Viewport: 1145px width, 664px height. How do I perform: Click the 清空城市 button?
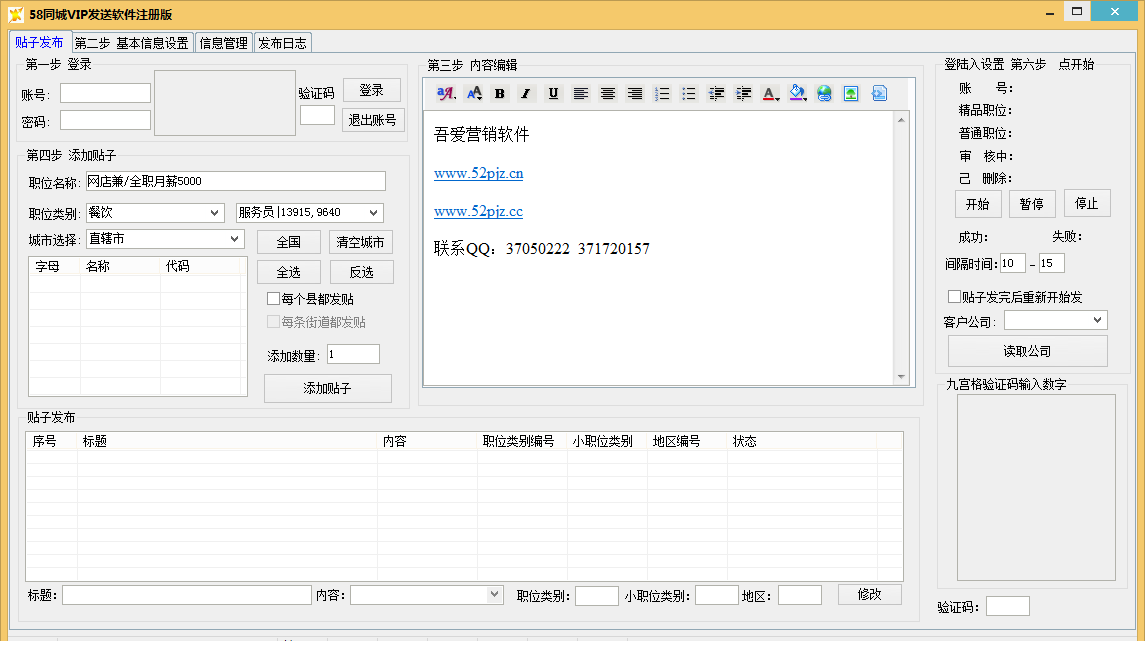point(361,242)
